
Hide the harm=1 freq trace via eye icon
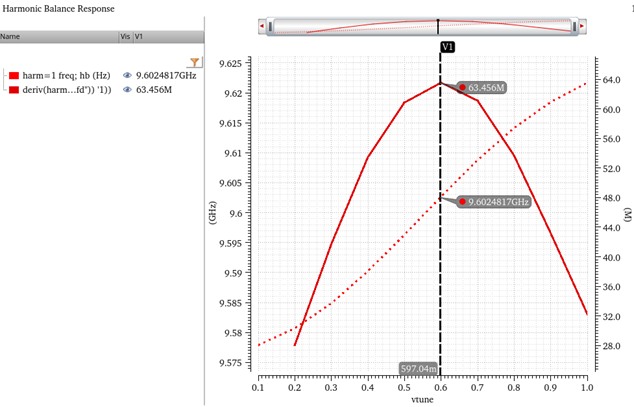tap(127, 75)
